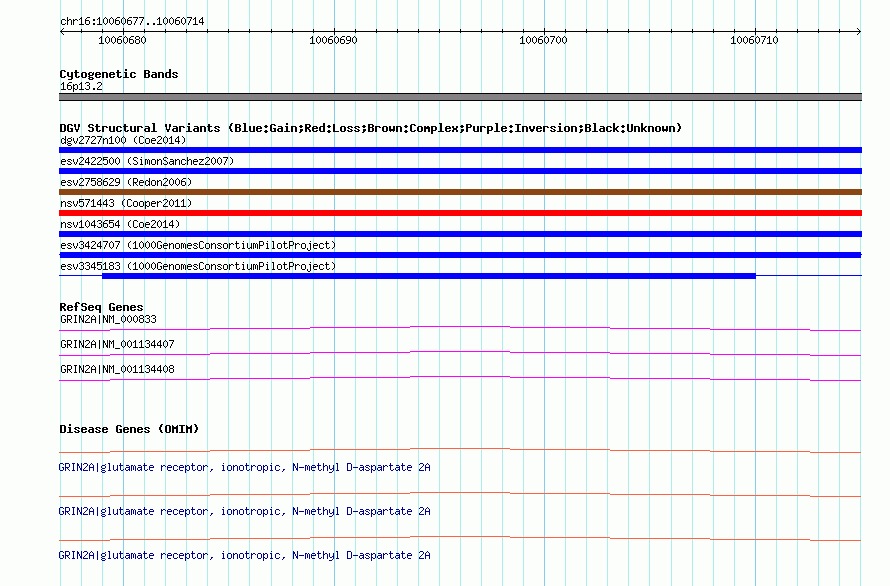This screenshot has height=586, width=890.
Task: Click the RefSeq Genes track title
Action: [x=101, y=307]
